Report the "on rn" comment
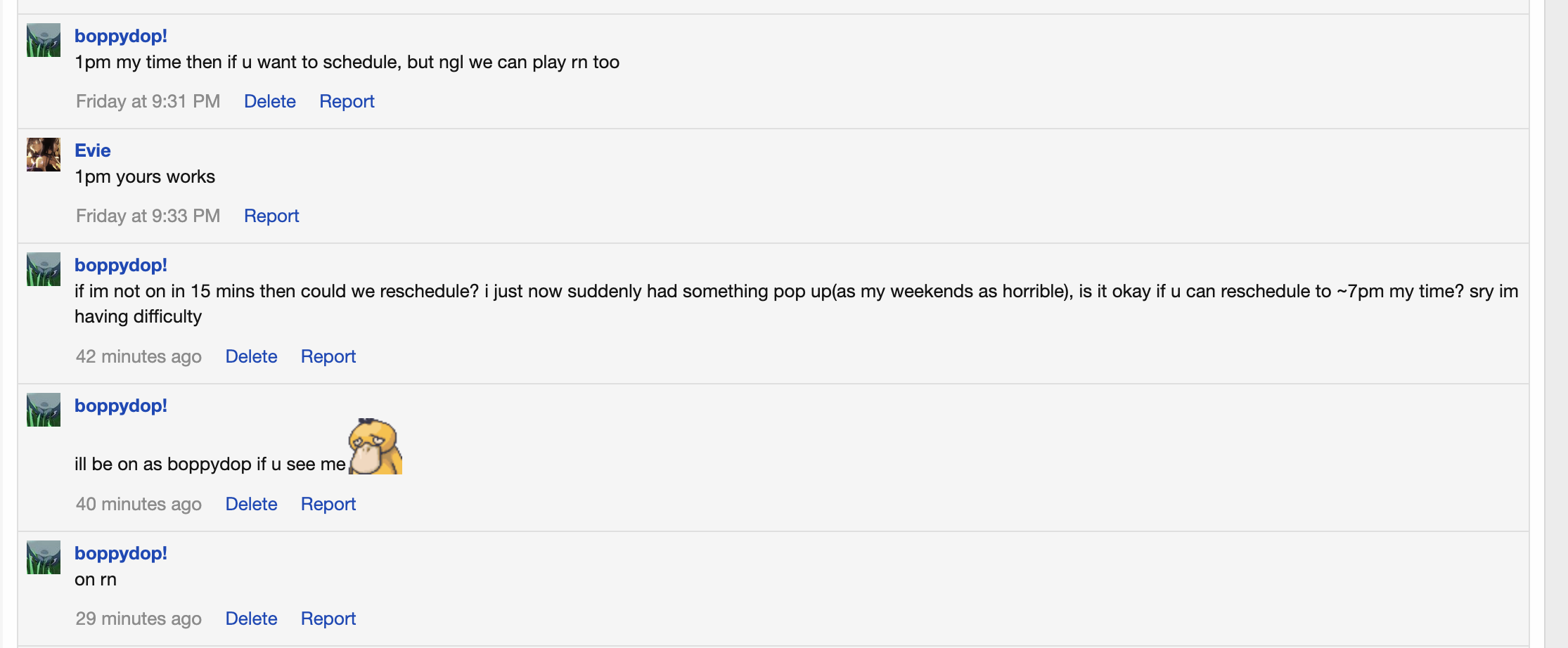 pyautogui.click(x=328, y=618)
